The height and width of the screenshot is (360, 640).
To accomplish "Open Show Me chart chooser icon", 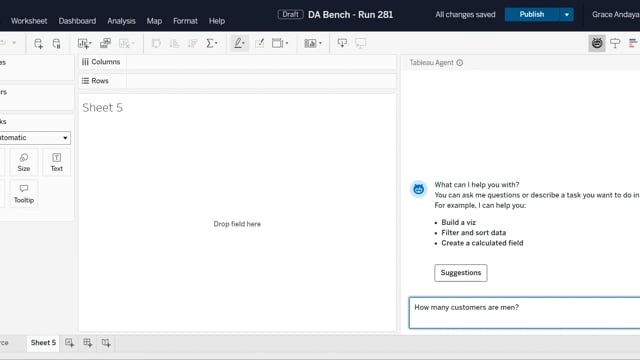I will coord(633,43).
